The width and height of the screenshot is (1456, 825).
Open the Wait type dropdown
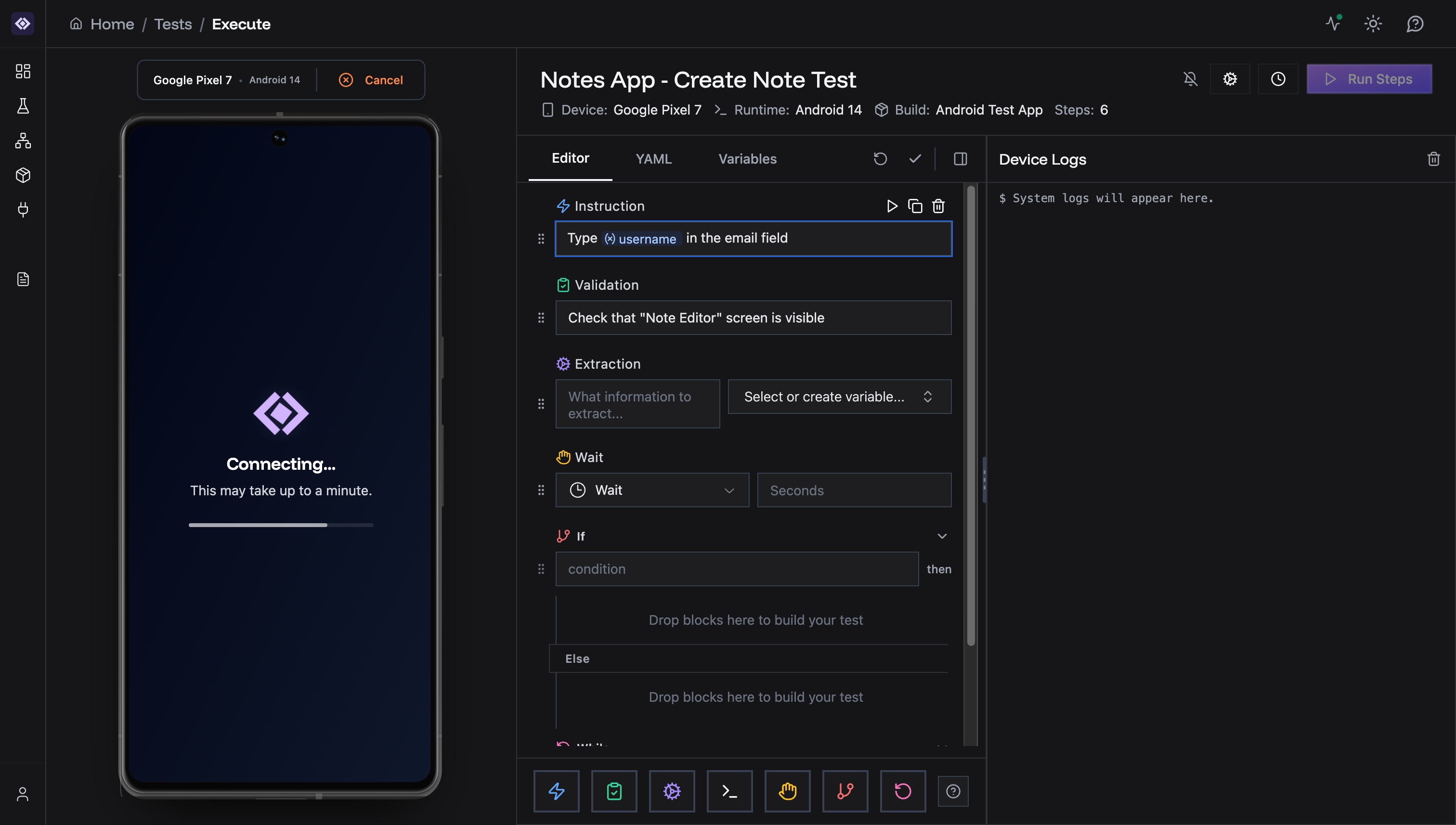pos(652,490)
